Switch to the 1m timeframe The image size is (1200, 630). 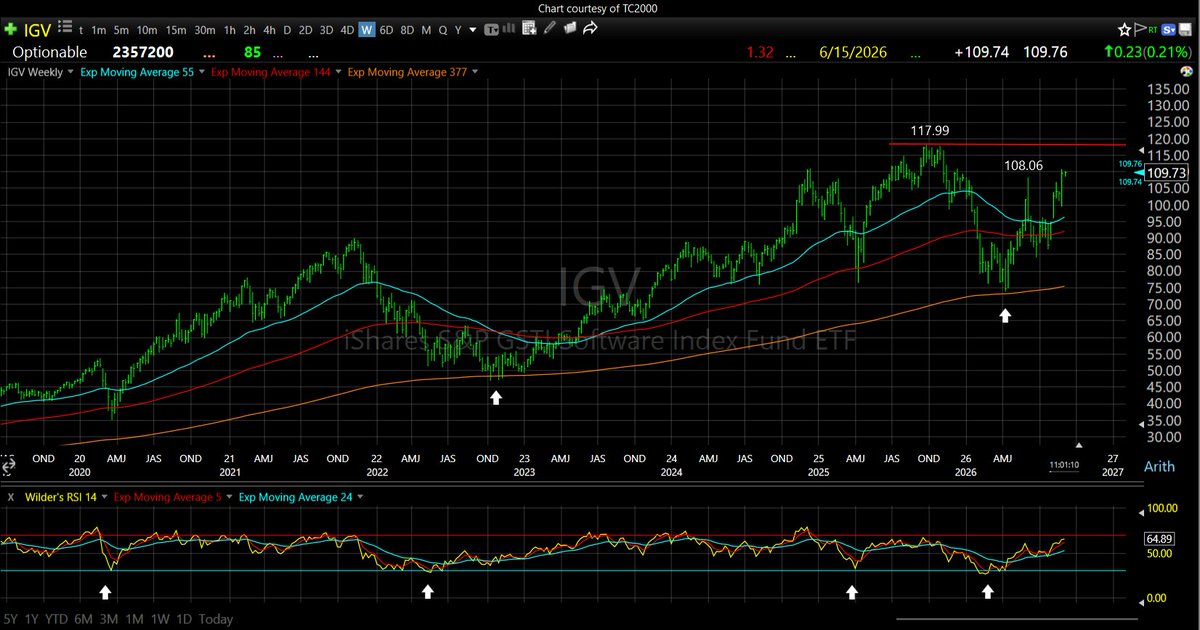click(99, 30)
